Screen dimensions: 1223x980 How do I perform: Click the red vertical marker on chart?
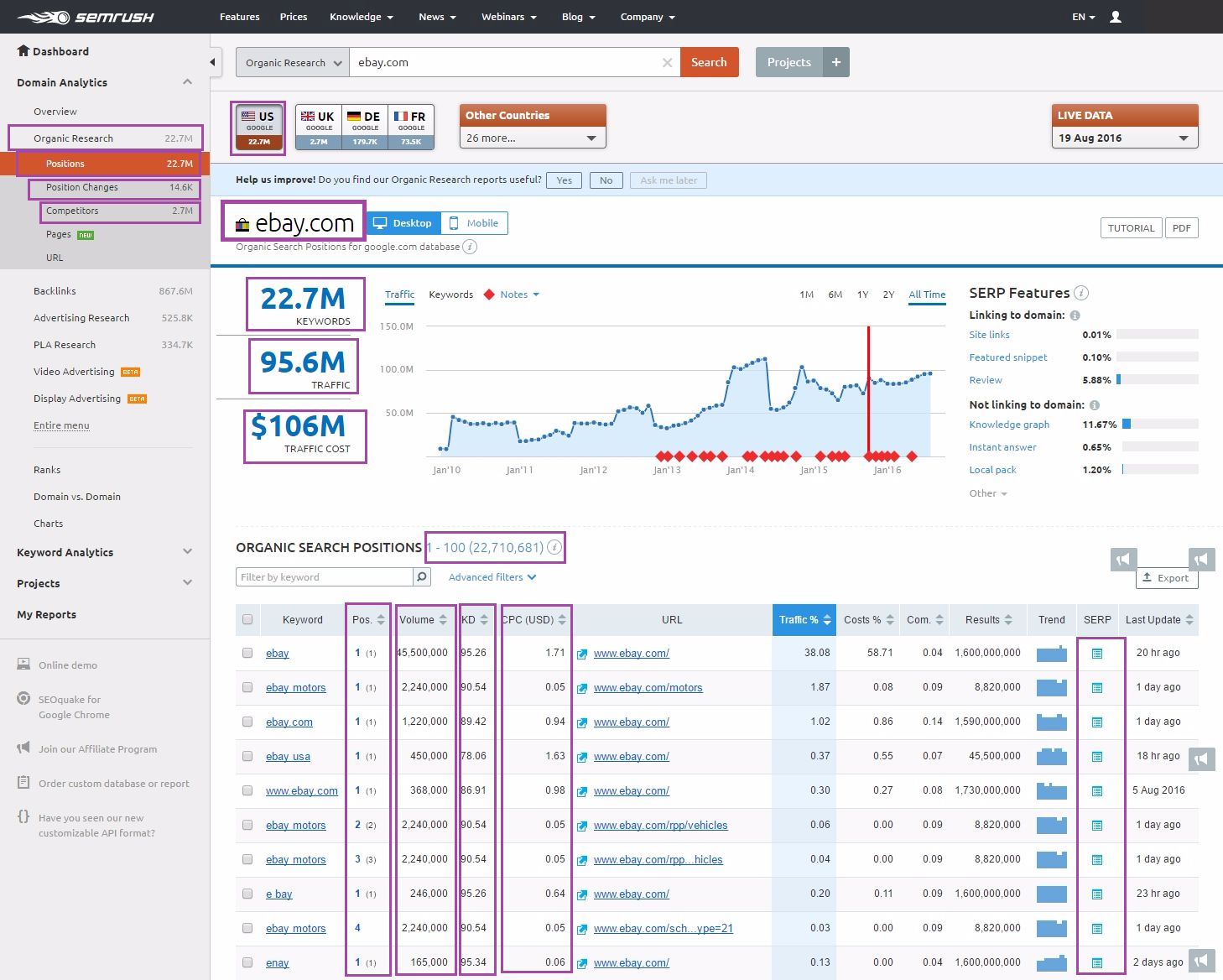tap(868, 390)
